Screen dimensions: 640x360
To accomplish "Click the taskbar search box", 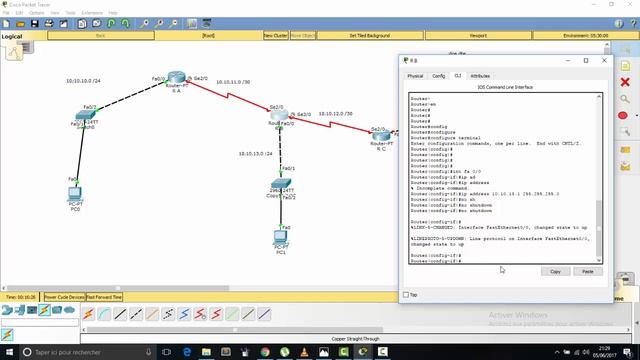I will click(x=88, y=352).
